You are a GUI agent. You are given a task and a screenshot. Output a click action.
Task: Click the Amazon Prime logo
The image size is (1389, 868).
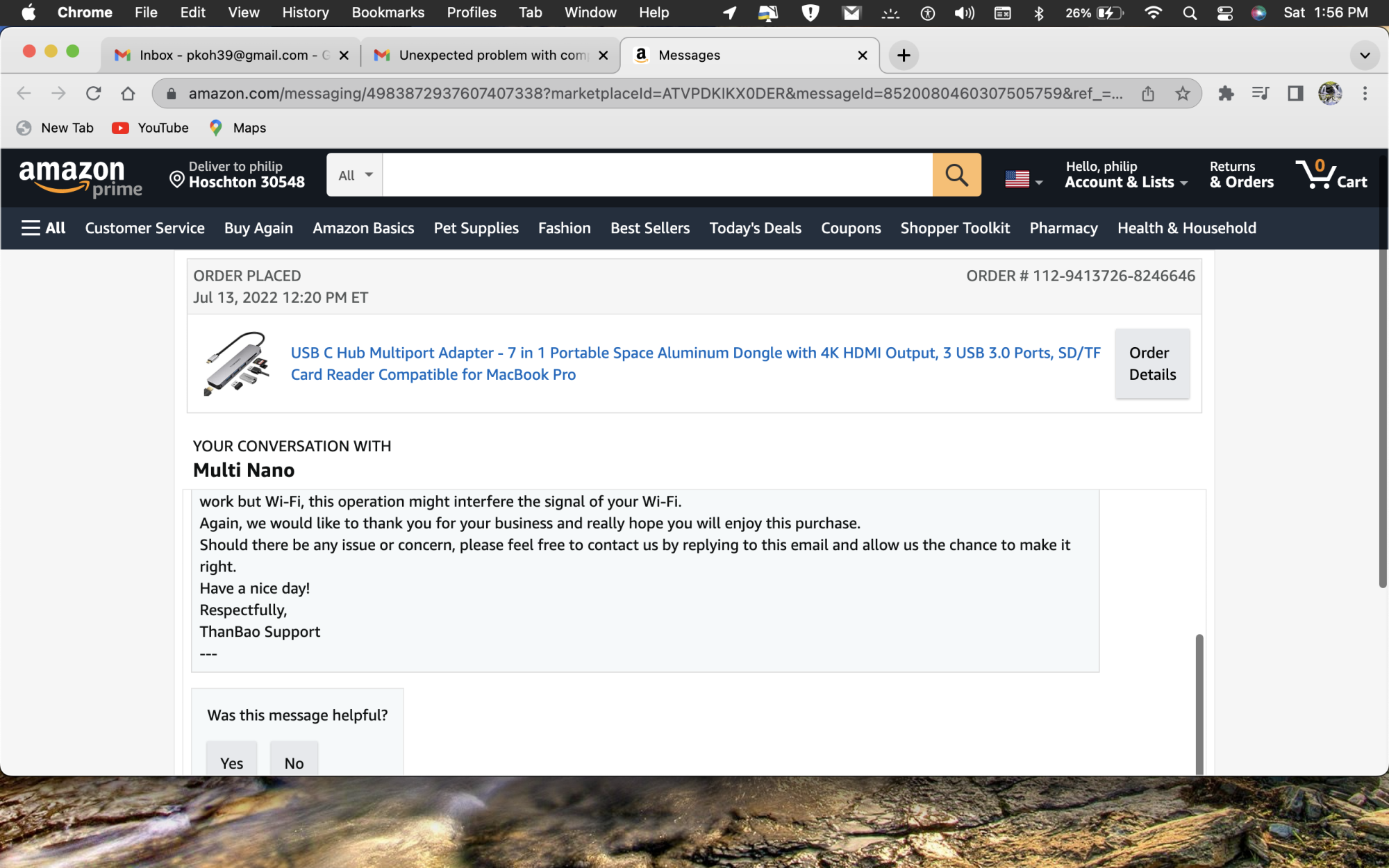(81, 177)
